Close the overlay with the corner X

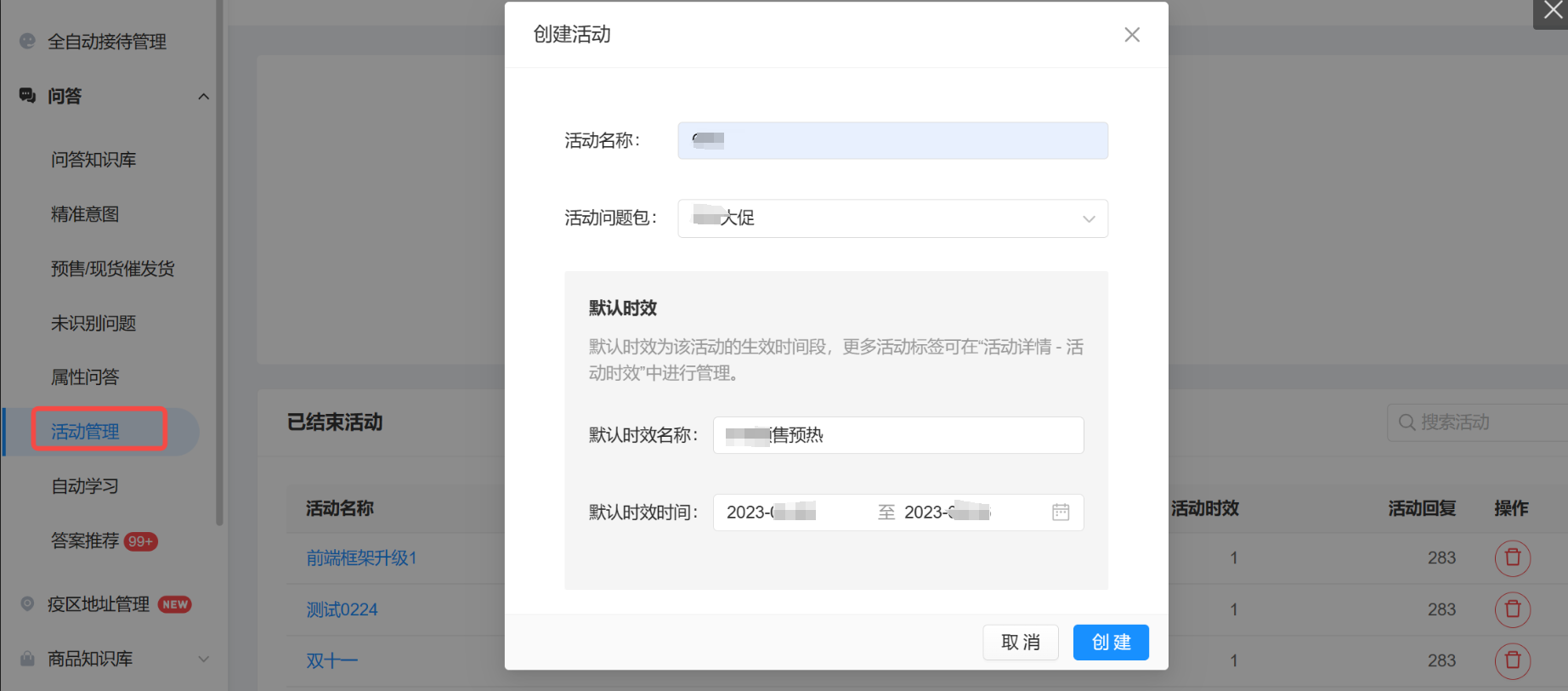click(x=1553, y=12)
